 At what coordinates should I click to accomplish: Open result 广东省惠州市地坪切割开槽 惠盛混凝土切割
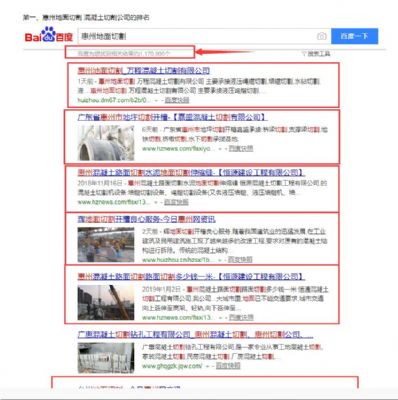pos(172,117)
